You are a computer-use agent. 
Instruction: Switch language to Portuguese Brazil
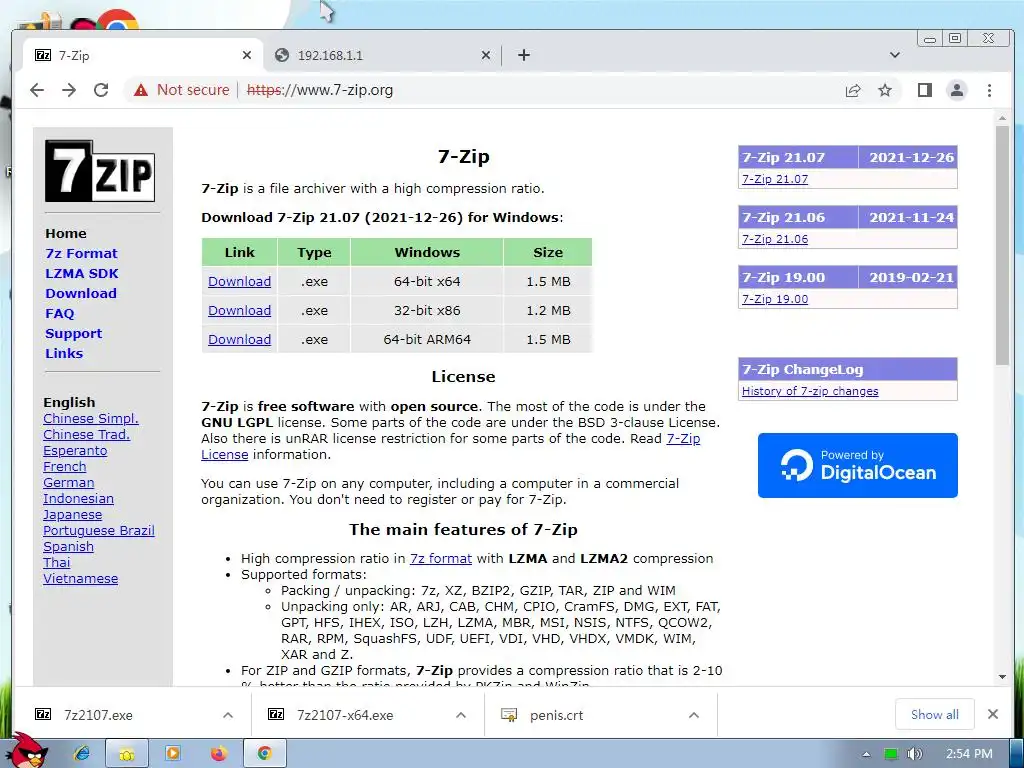pyautogui.click(x=99, y=530)
